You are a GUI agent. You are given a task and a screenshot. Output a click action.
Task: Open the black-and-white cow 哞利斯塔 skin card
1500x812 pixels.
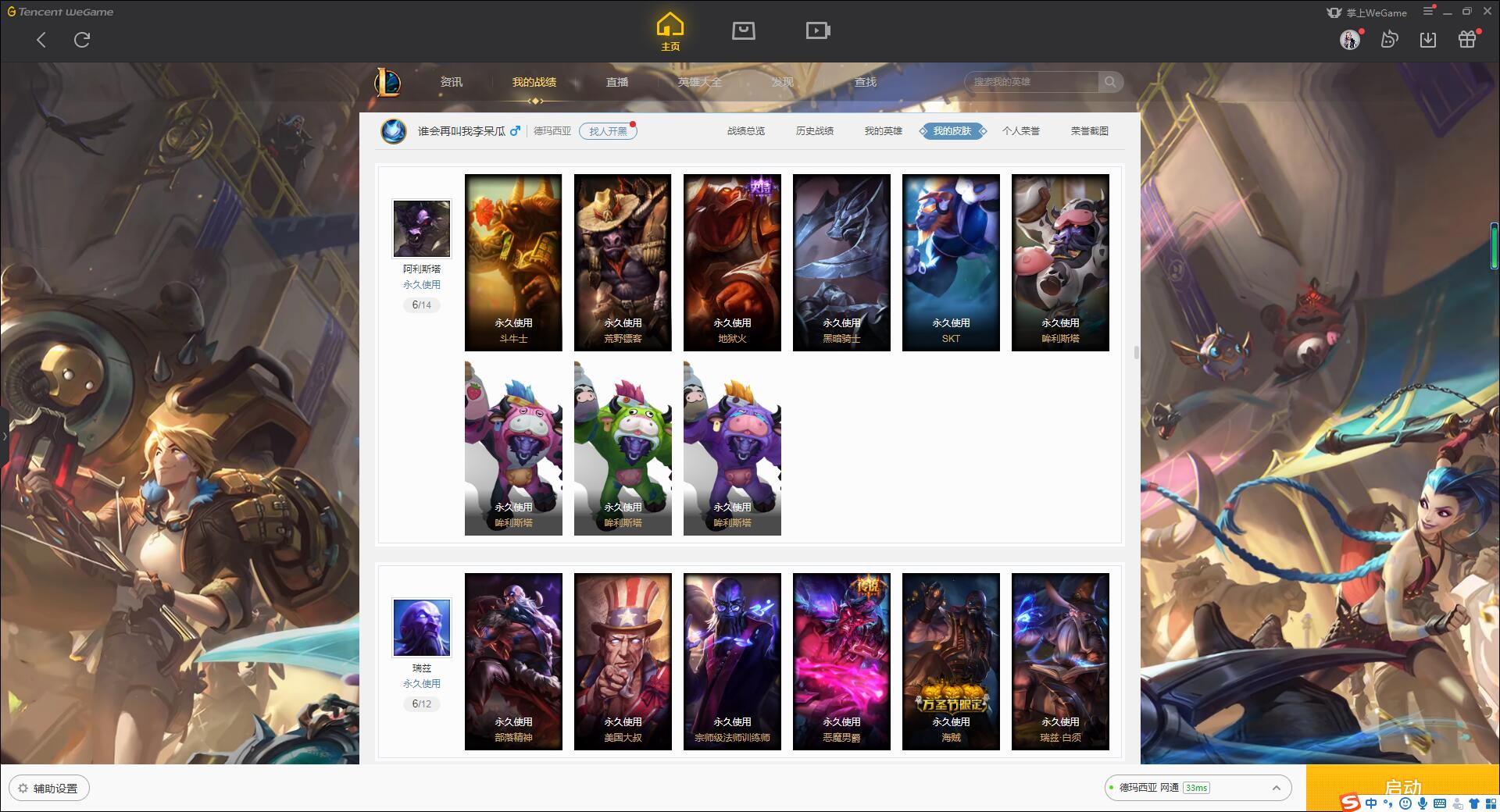tap(1060, 262)
